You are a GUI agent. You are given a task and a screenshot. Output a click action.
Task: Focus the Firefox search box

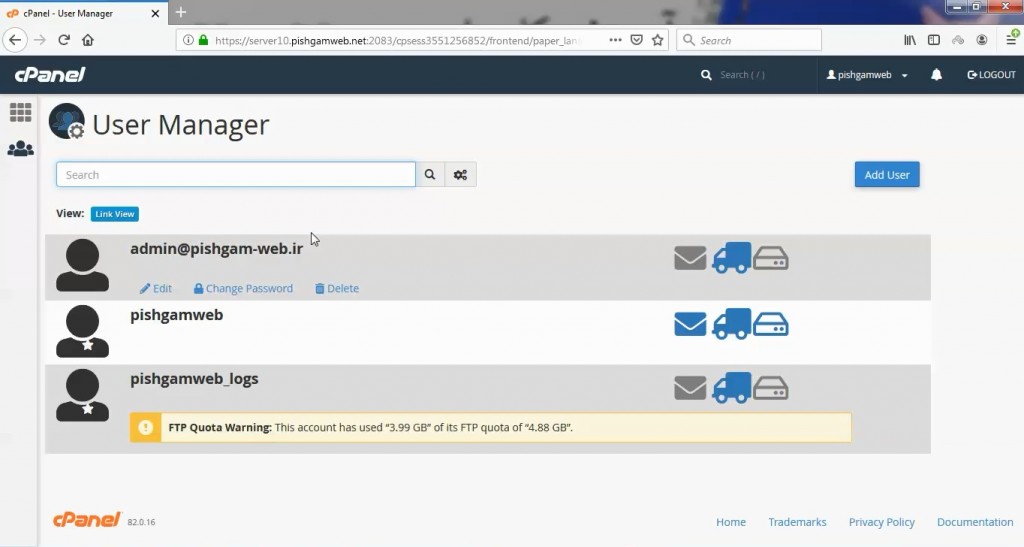(x=749, y=40)
